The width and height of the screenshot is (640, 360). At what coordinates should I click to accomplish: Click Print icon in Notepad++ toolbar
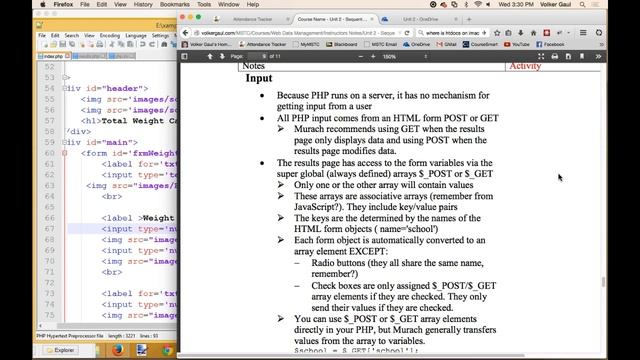[x=99, y=44]
